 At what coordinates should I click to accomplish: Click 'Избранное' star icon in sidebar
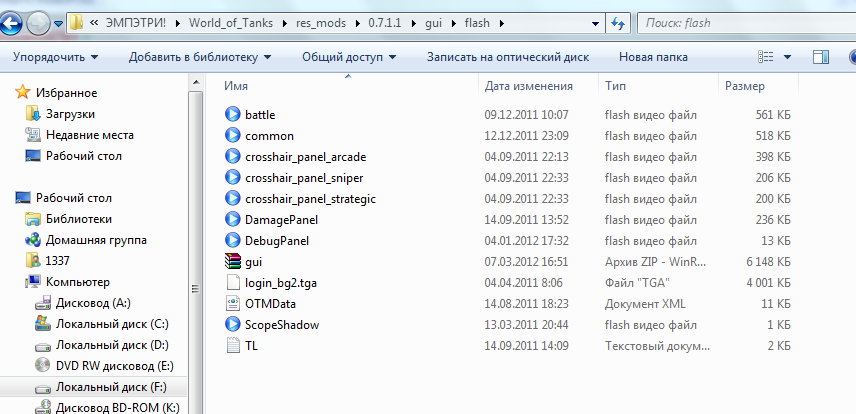tap(23, 92)
